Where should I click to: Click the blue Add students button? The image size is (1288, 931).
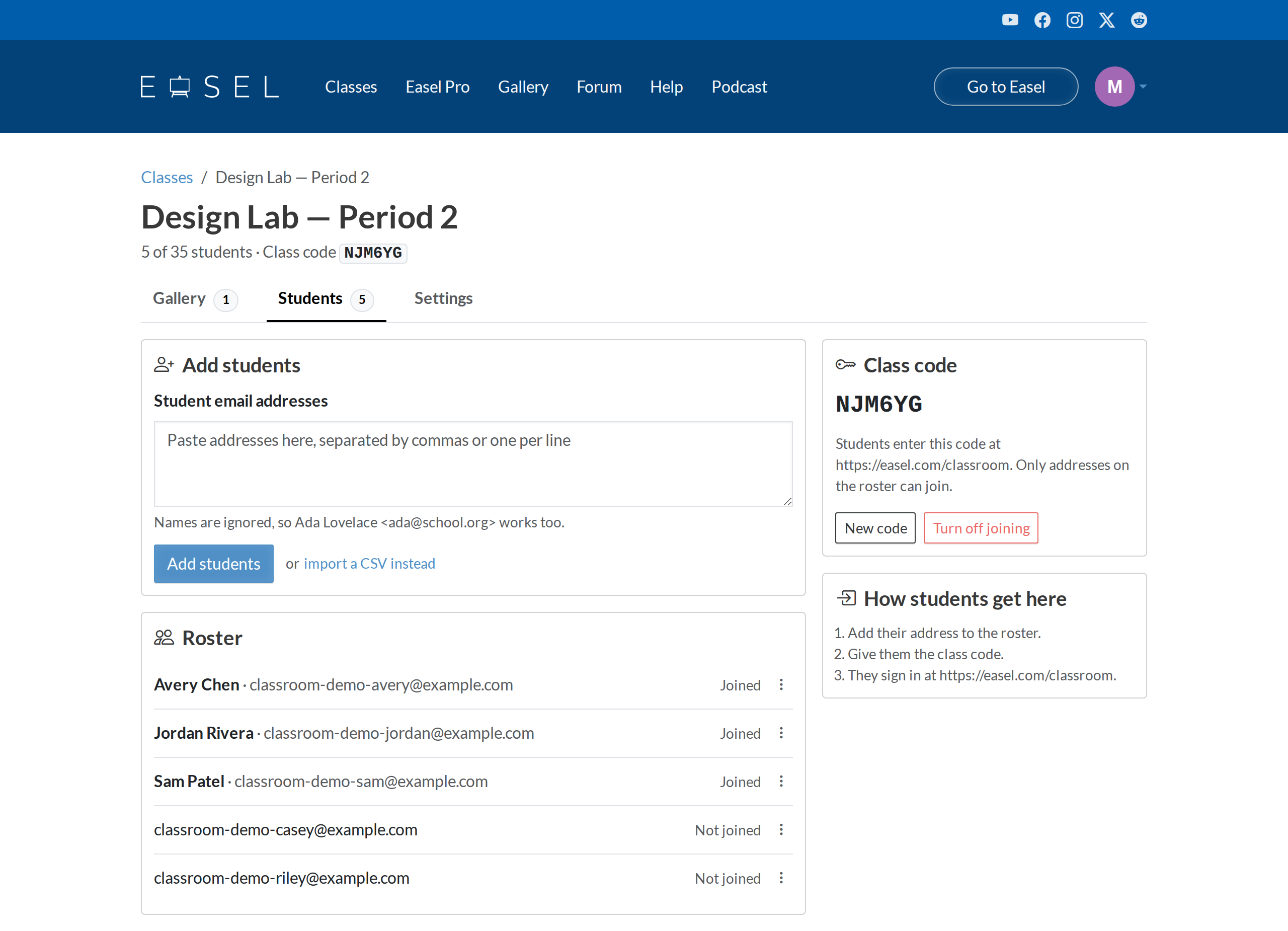213,564
